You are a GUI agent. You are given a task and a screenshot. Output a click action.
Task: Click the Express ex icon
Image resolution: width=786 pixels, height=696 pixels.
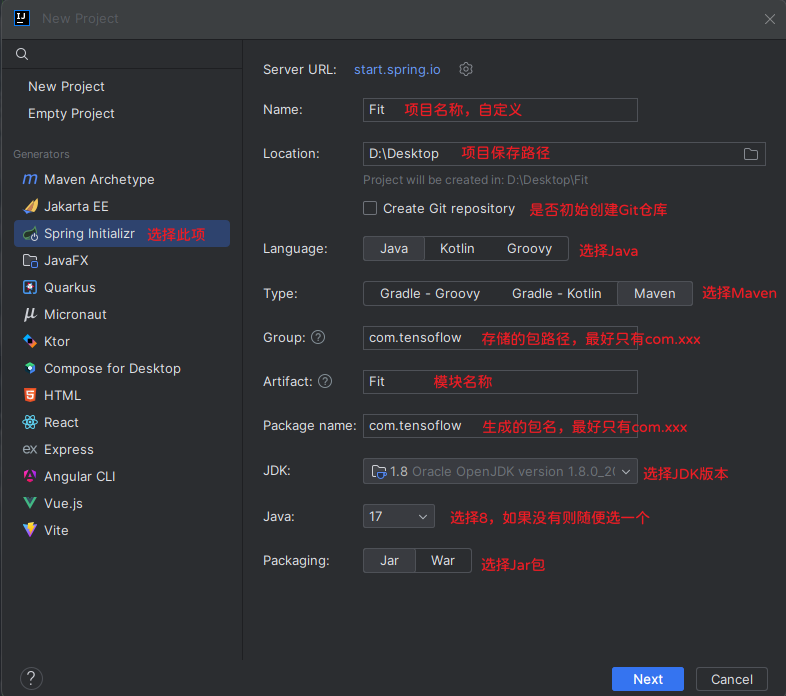(x=30, y=449)
